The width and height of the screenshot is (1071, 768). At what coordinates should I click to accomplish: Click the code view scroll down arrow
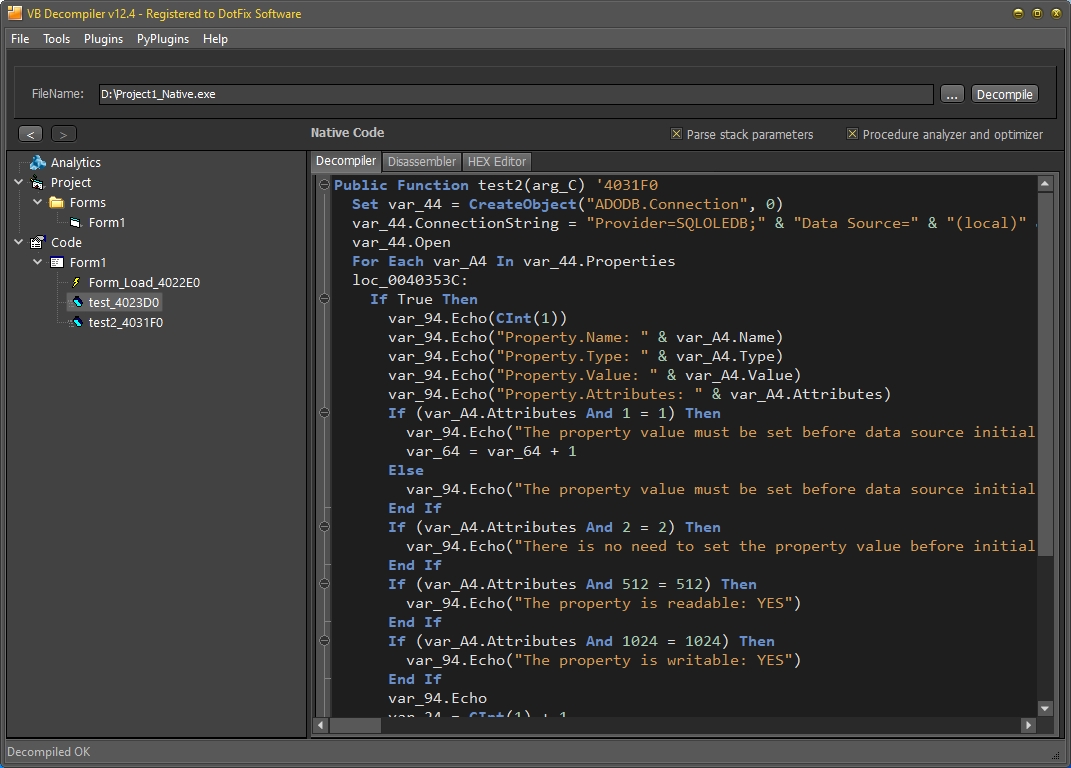pyautogui.click(x=1044, y=709)
